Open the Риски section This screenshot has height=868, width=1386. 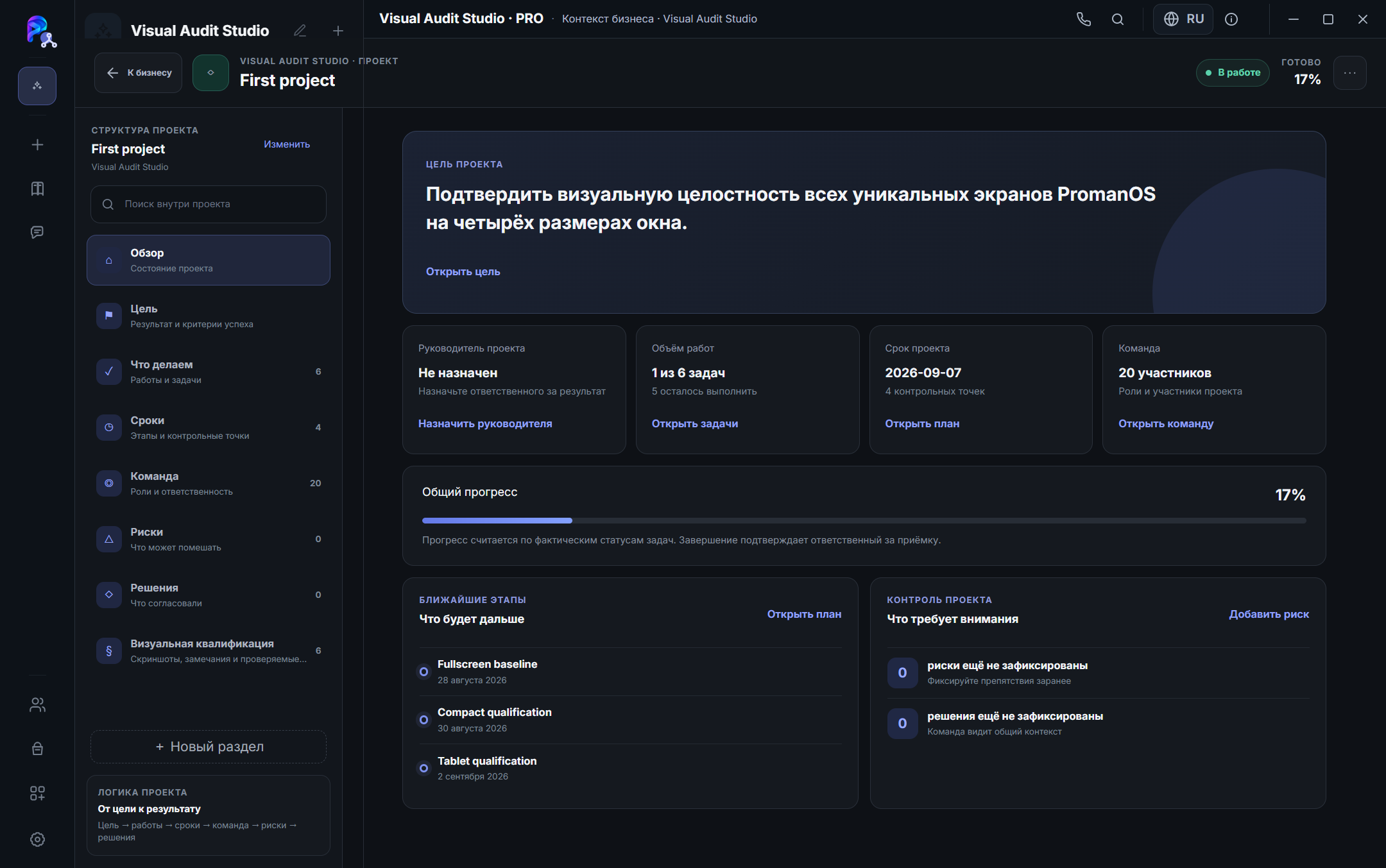tap(209, 539)
